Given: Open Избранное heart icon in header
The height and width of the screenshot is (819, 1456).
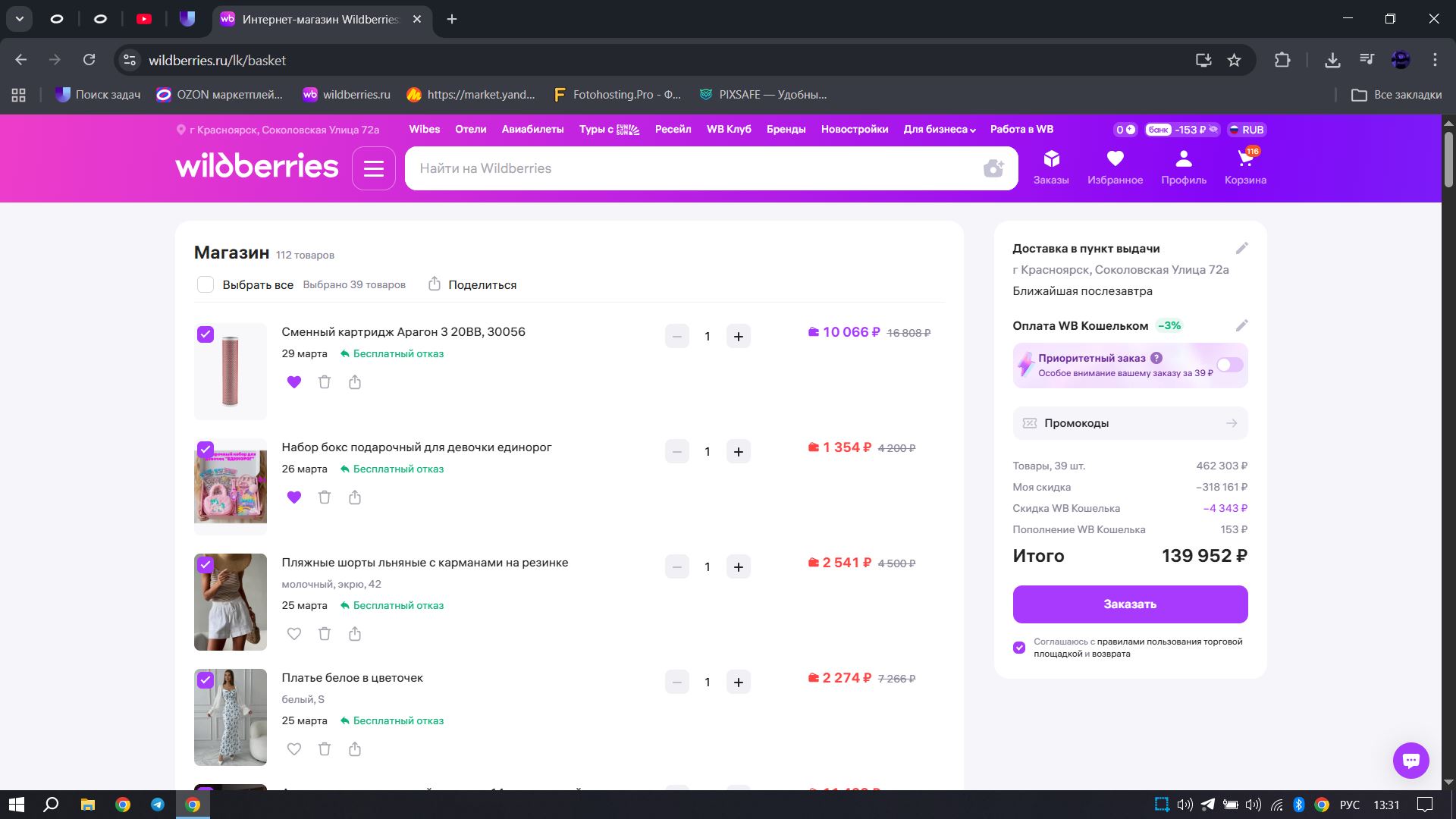Looking at the screenshot, I should [x=1115, y=167].
